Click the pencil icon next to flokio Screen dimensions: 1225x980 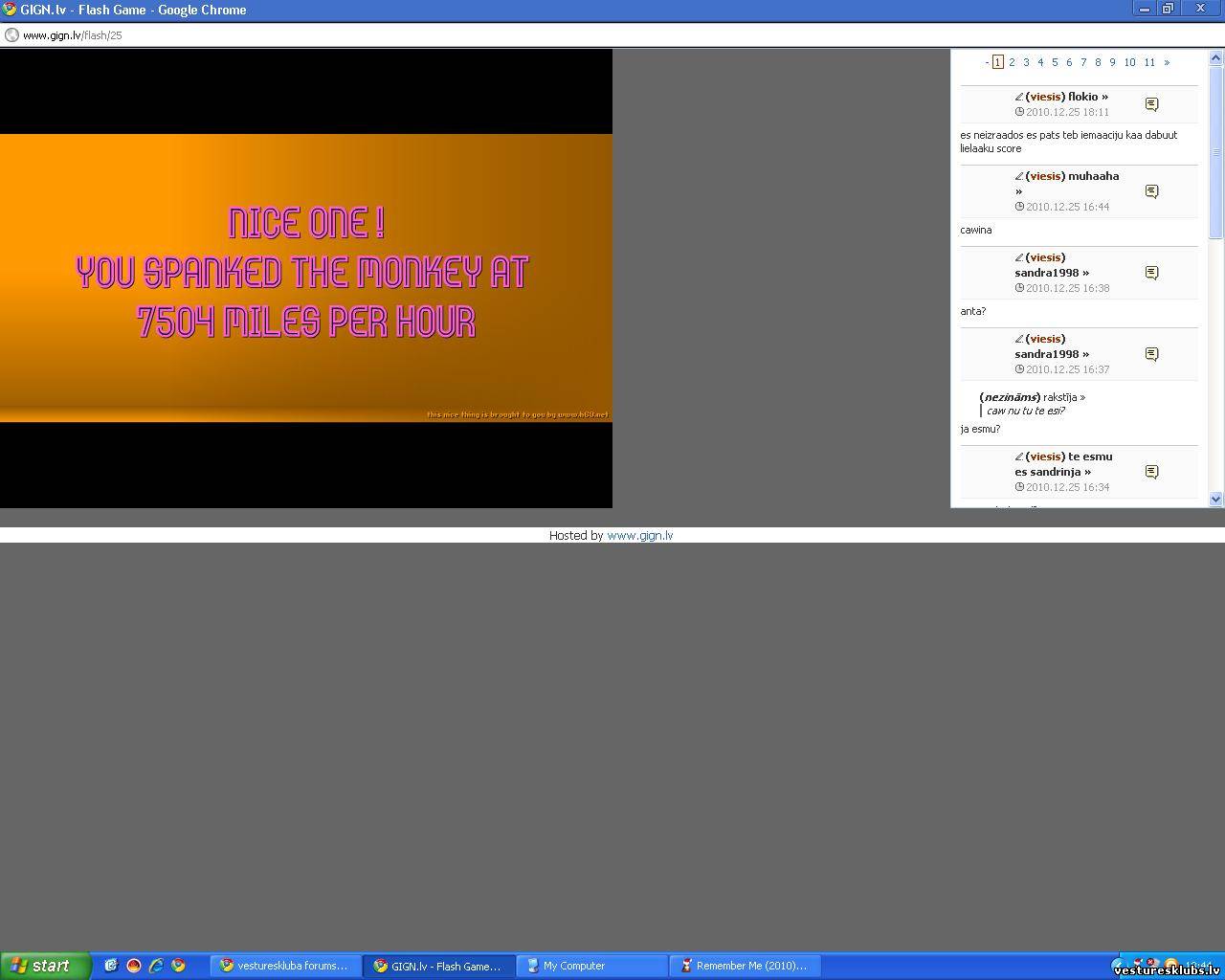click(1019, 97)
